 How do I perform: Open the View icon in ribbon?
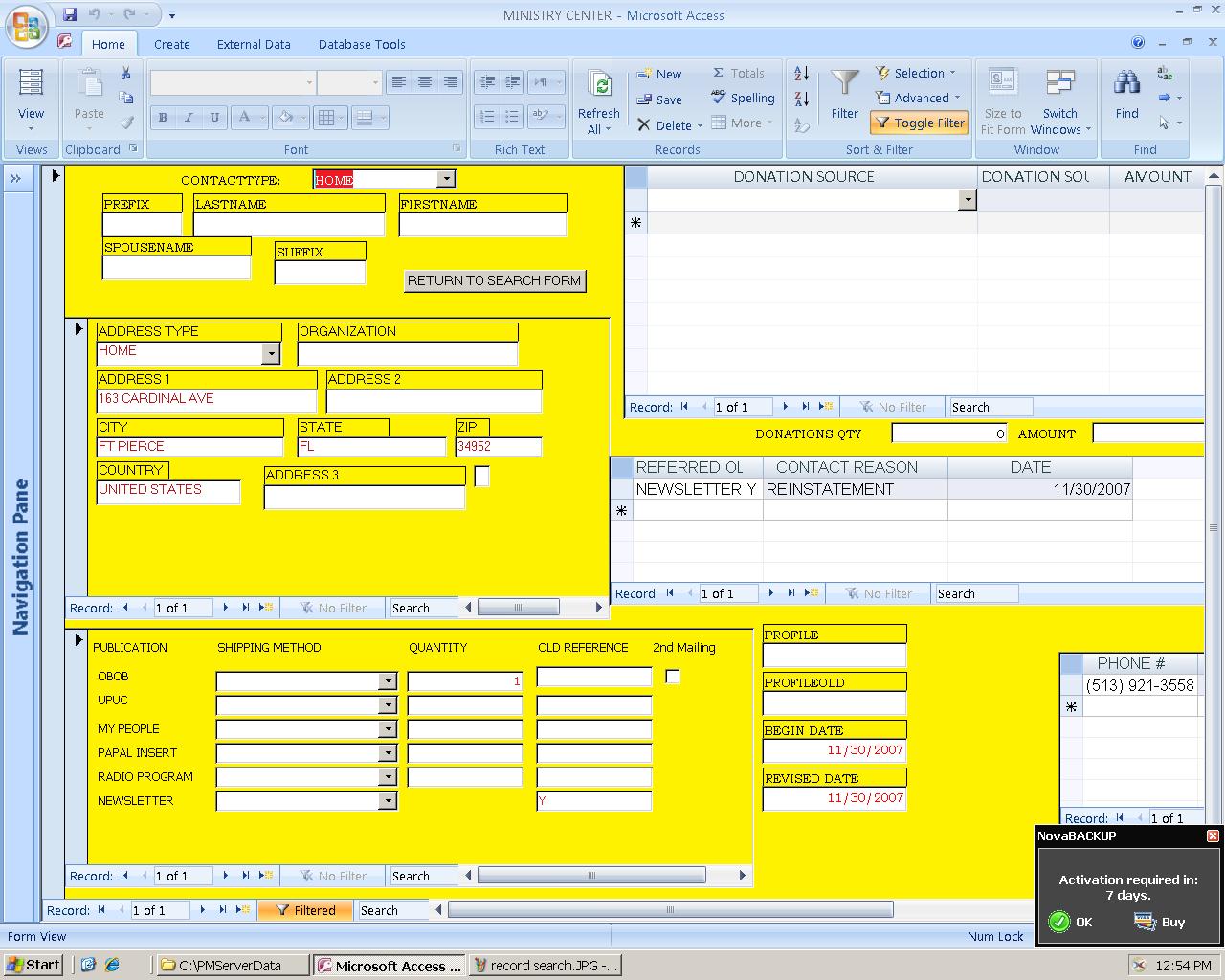[x=31, y=84]
